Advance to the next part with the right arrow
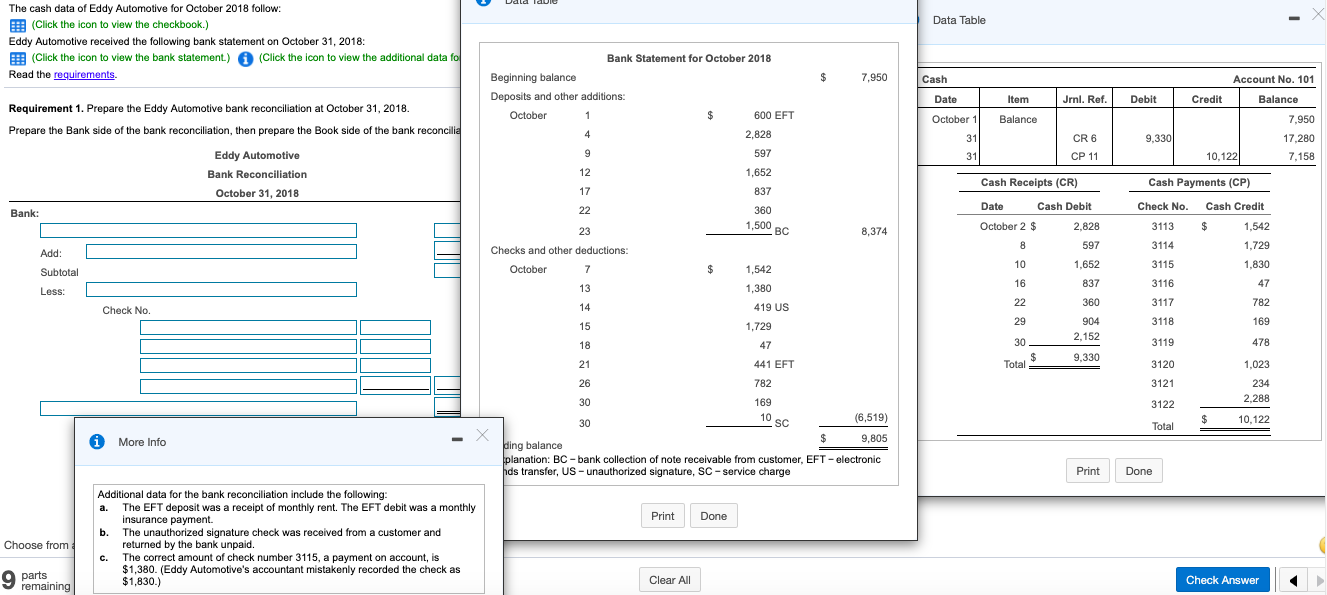 (1318, 579)
